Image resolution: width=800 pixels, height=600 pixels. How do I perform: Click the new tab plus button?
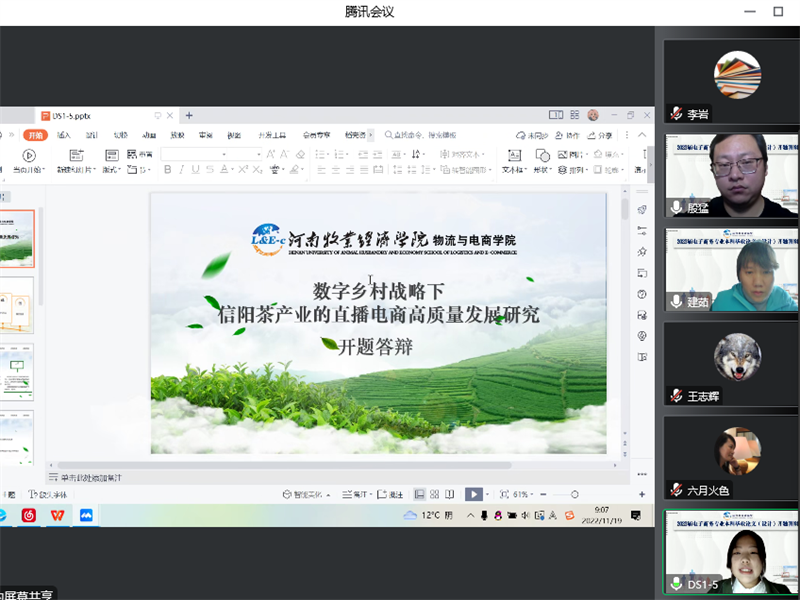pos(189,116)
